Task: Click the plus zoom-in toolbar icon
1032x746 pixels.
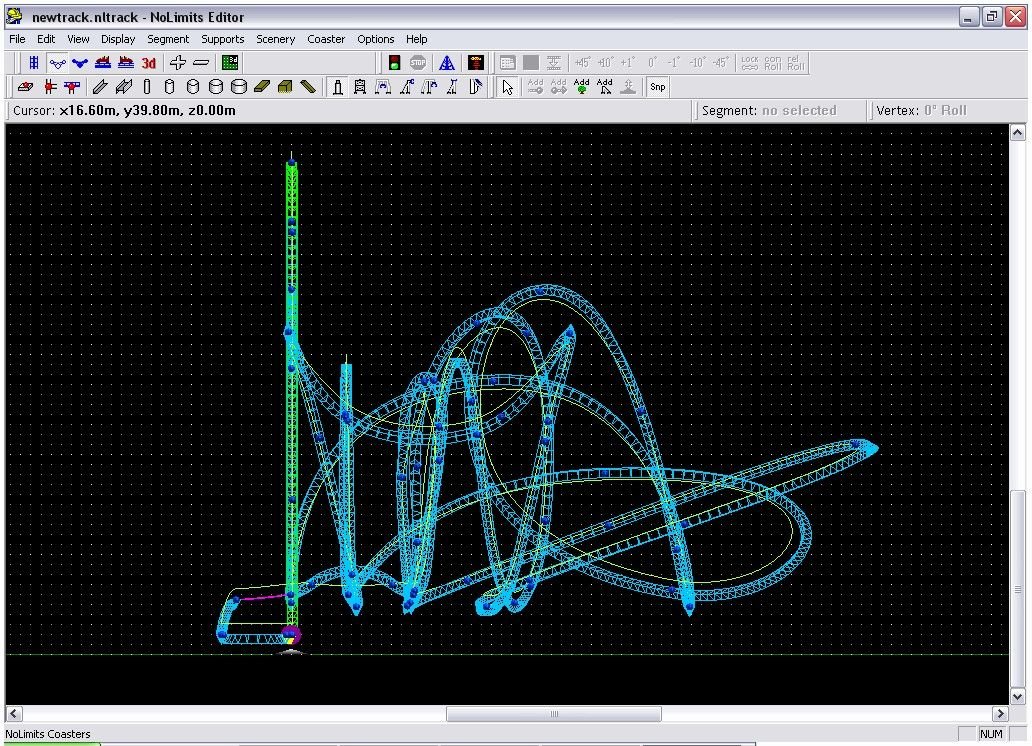Action: tap(177, 63)
